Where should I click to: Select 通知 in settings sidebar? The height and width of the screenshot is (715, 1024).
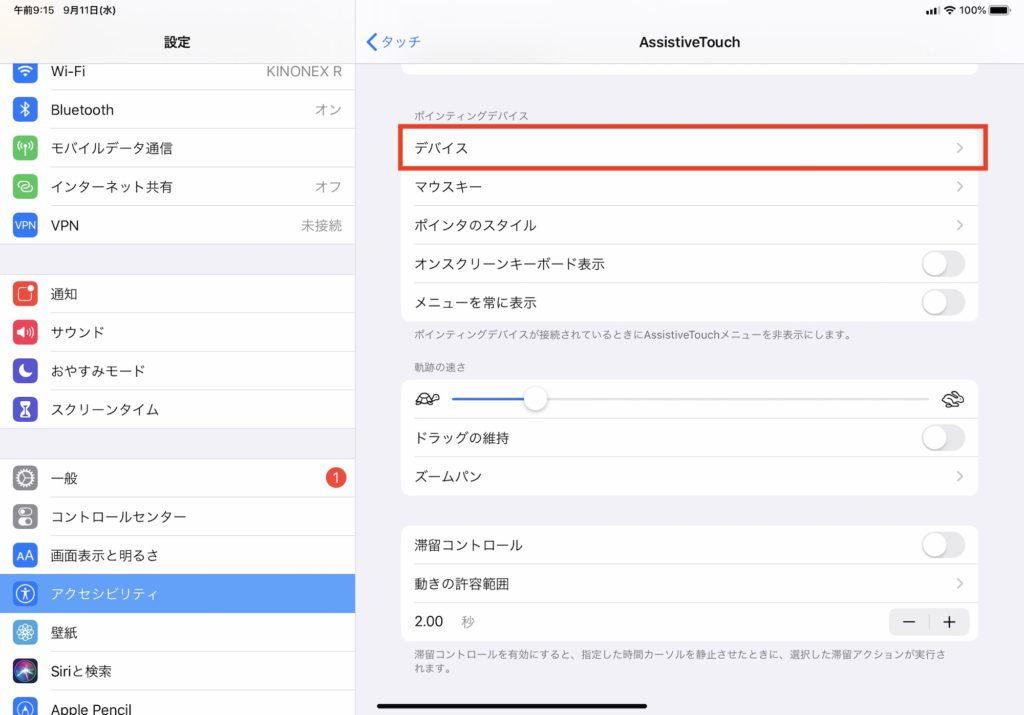point(178,294)
